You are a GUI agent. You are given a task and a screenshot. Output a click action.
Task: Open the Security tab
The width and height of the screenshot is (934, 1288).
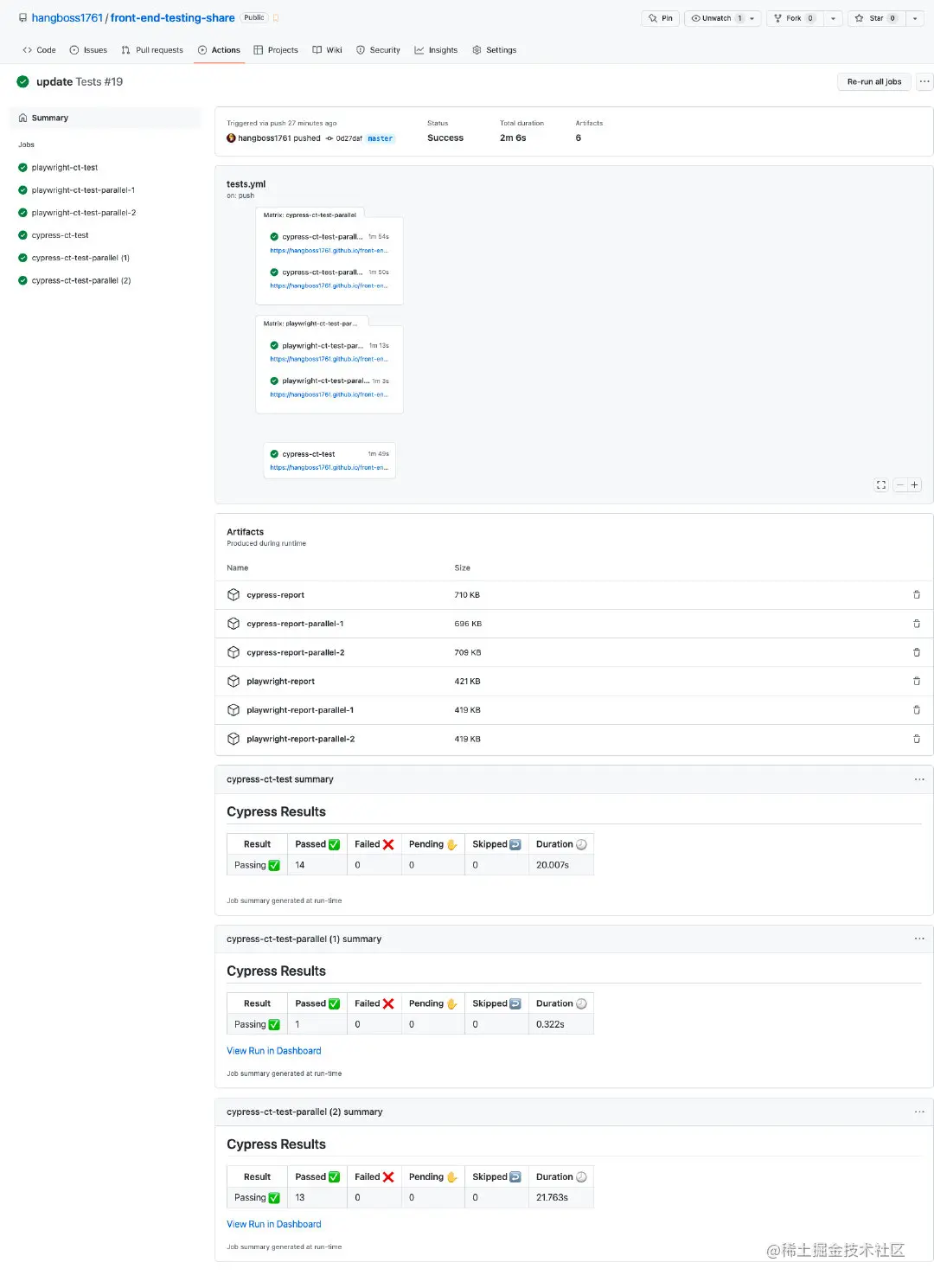click(379, 50)
